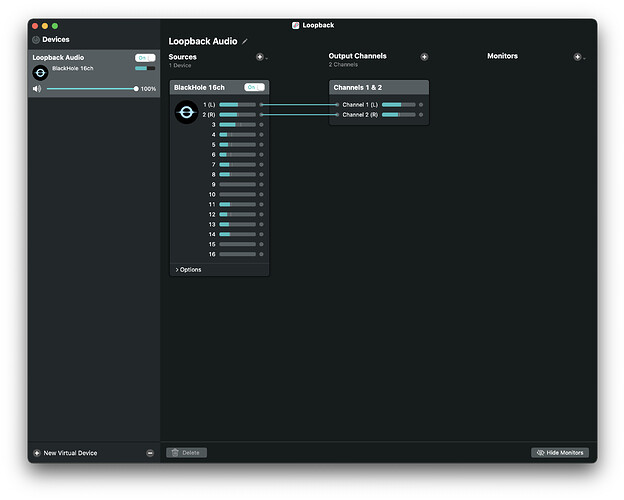624x500 pixels.
Task: Click the Loopback app icon in title bar
Action: pyautogui.click(x=295, y=25)
